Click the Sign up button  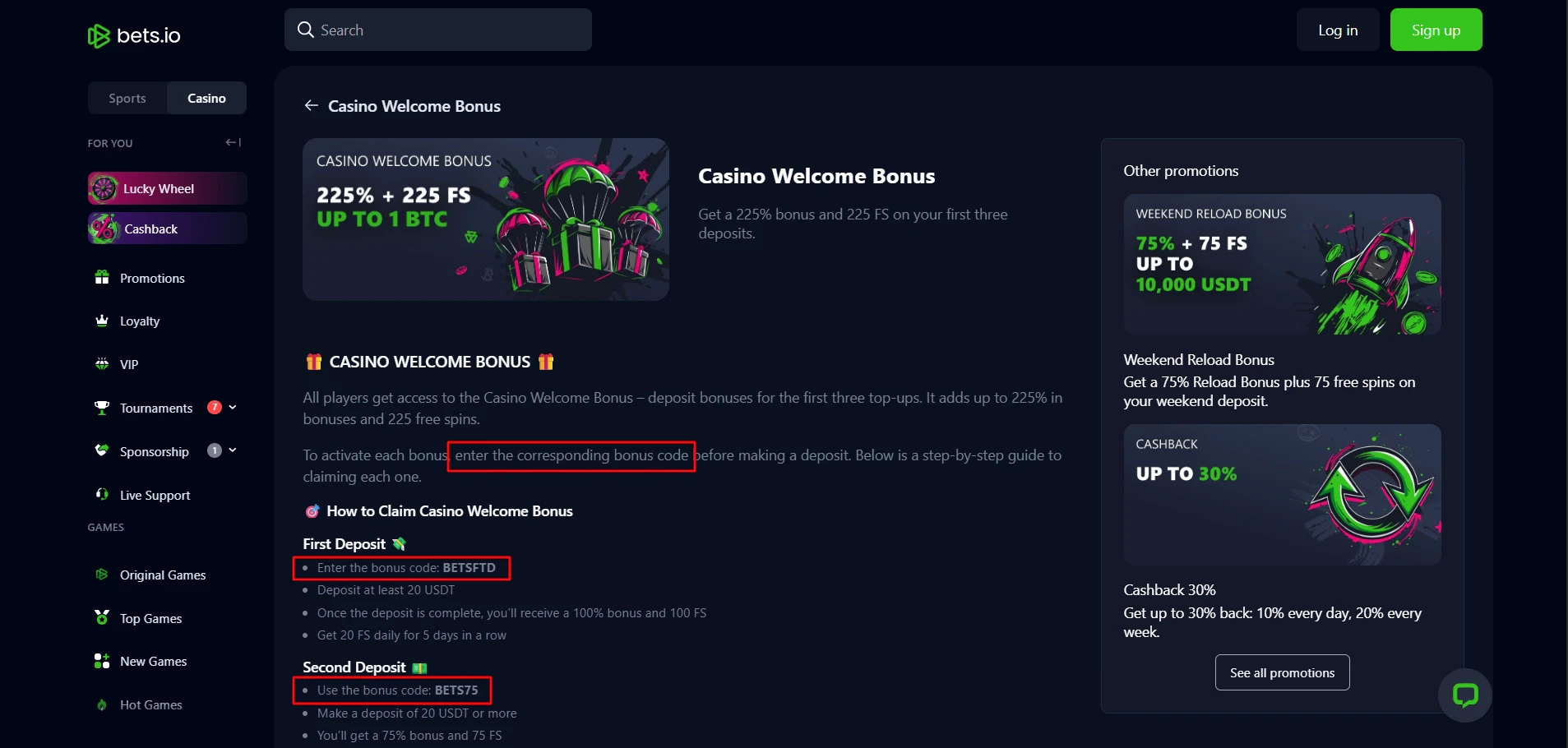click(x=1435, y=29)
